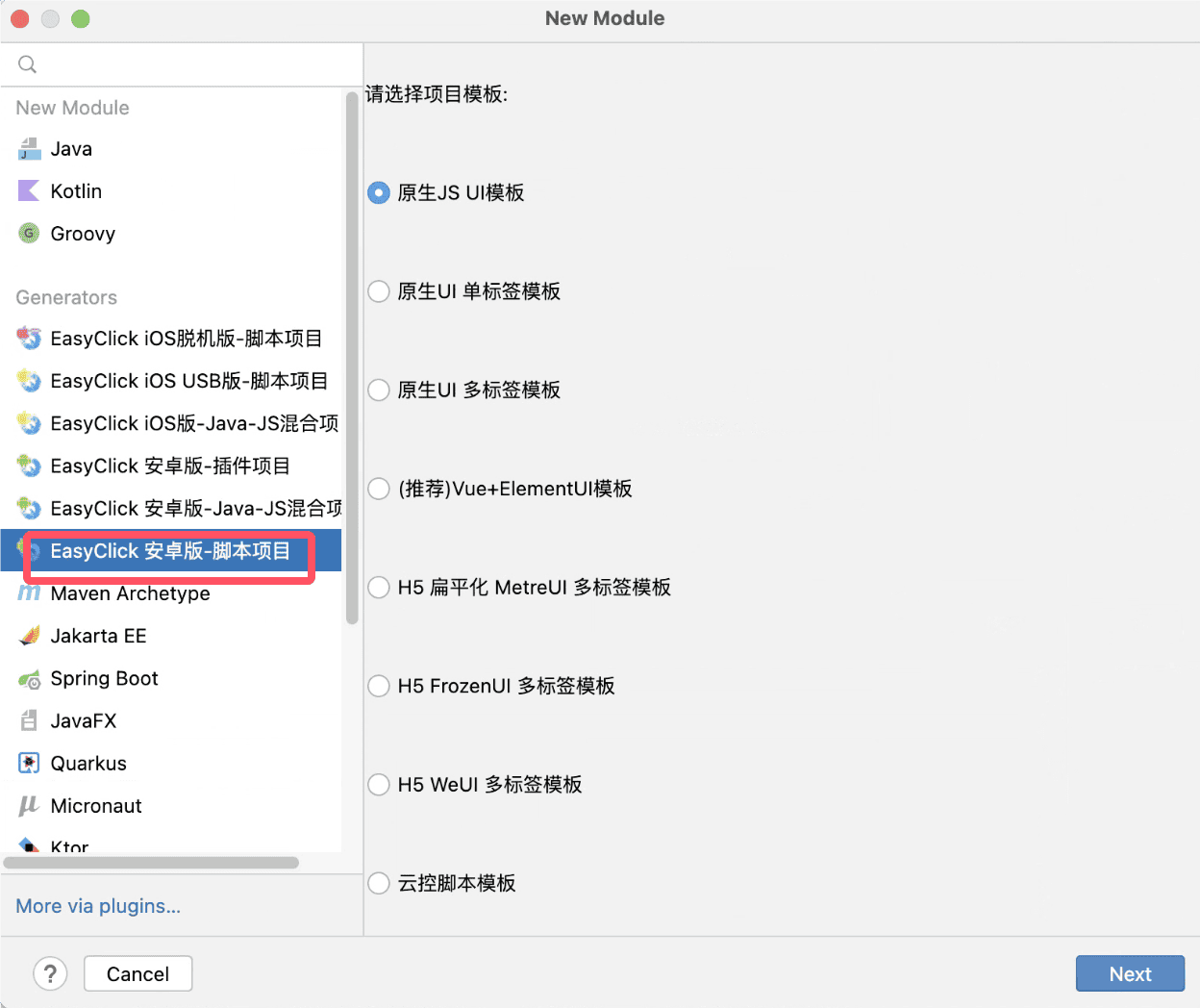Screen dimensions: 1200x1008
Task: Select 原生UI 单标签模板 radio button
Action: (379, 291)
